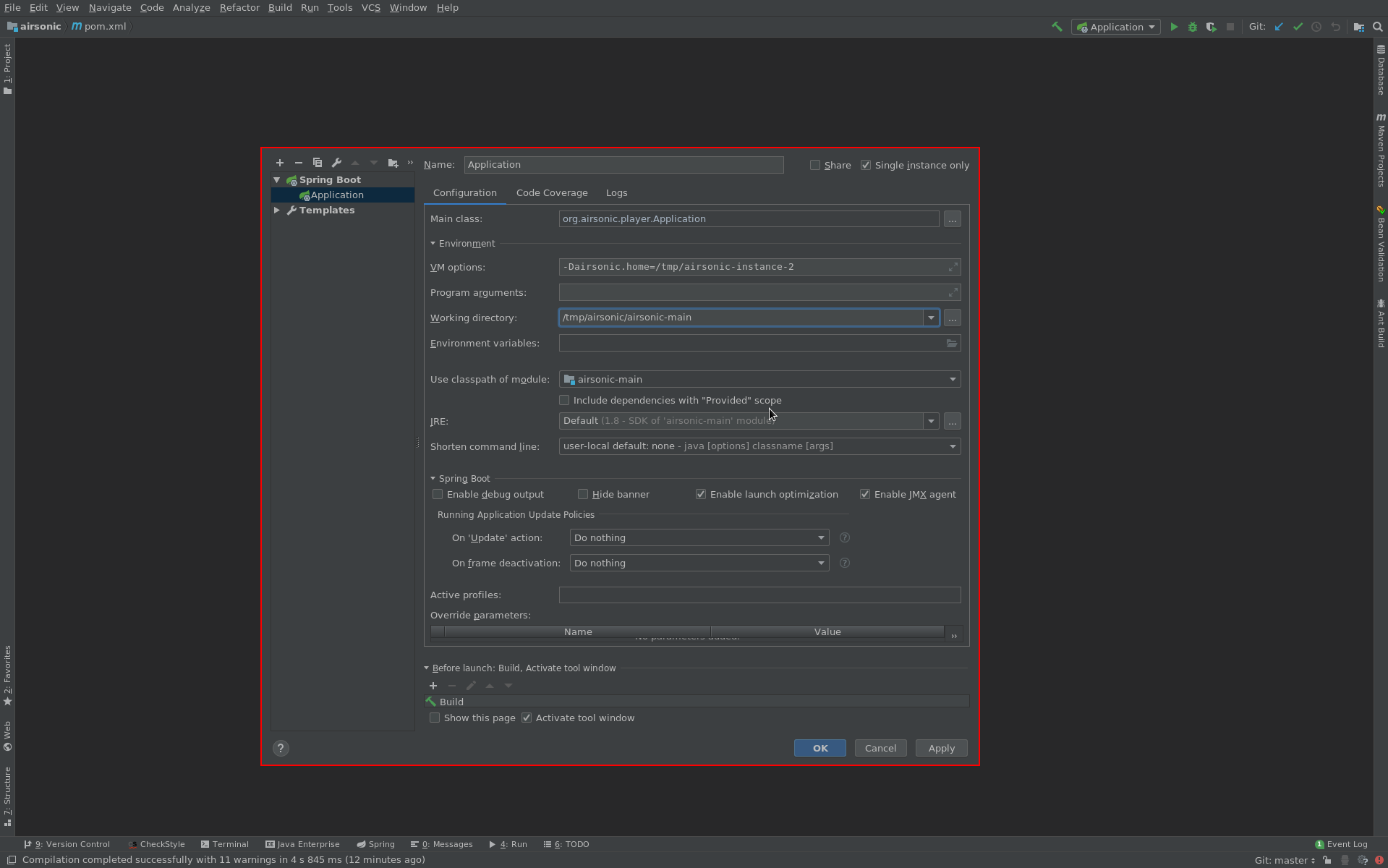
Task: Debug the Application with bug icon
Action: 1193,27
